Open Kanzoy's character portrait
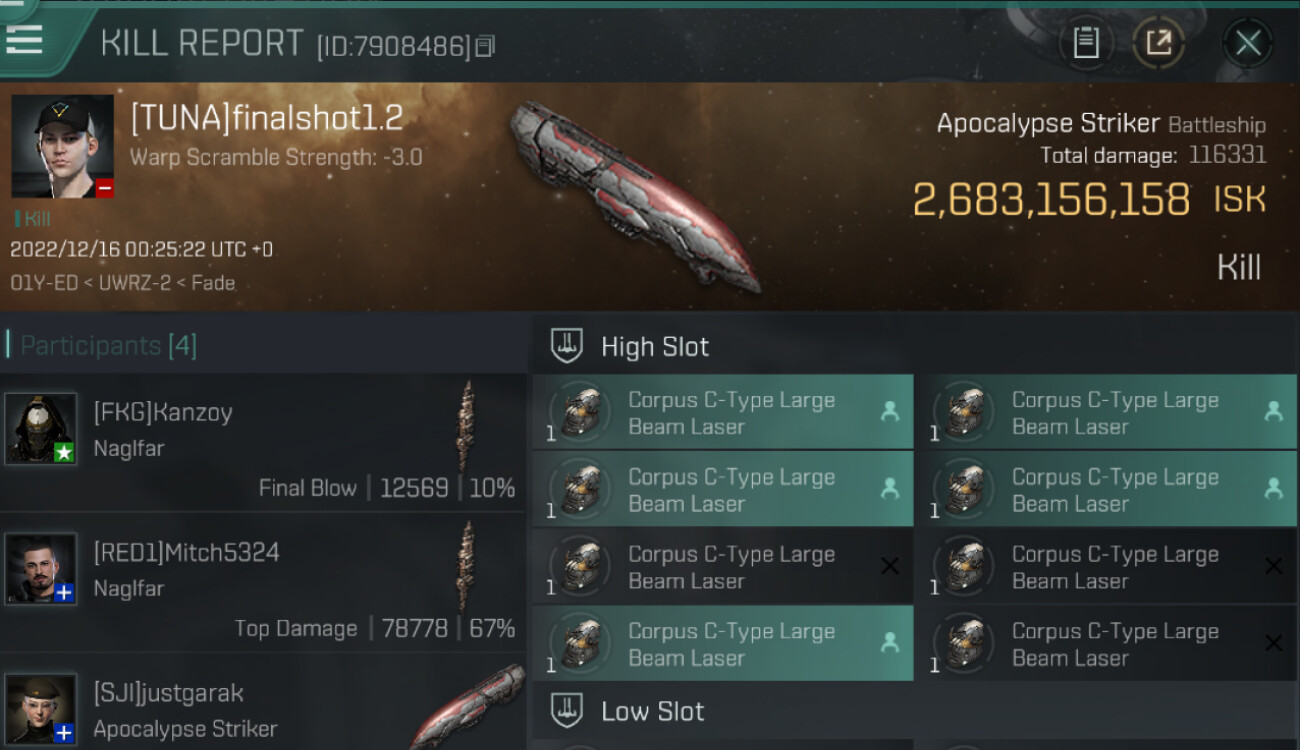Image resolution: width=1300 pixels, height=750 pixels. [x=40, y=428]
